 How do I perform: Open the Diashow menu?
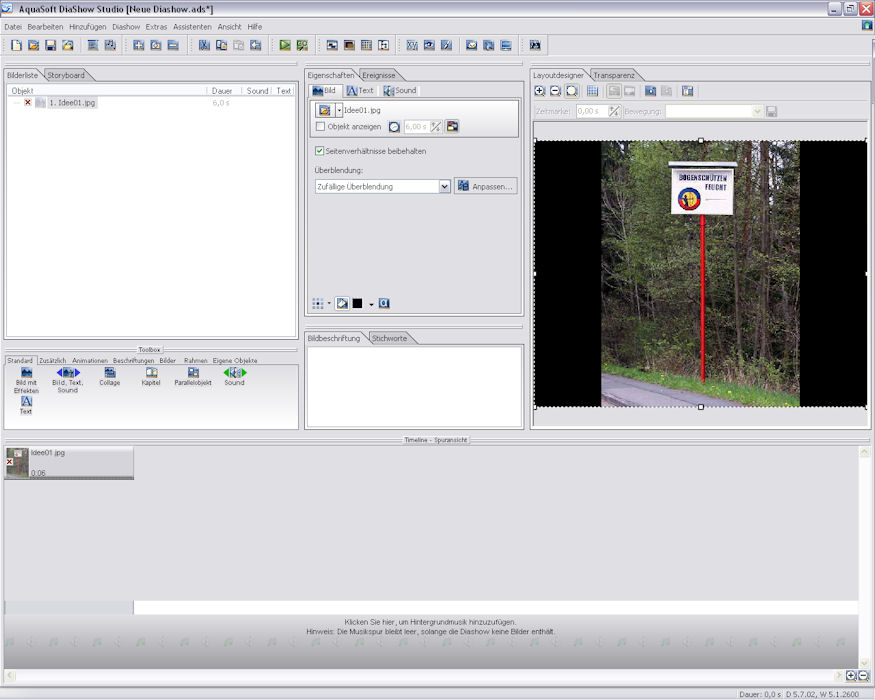(x=126, y=26)
